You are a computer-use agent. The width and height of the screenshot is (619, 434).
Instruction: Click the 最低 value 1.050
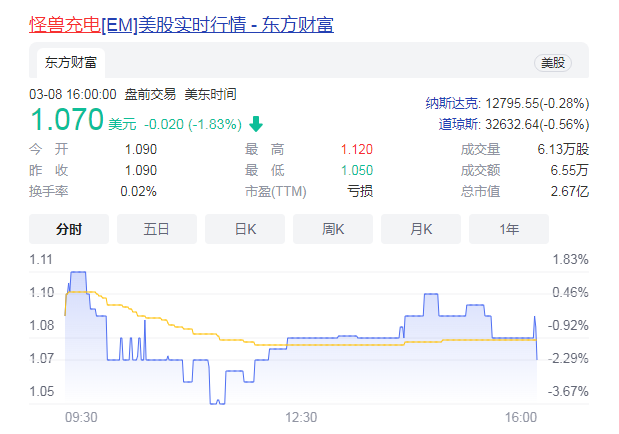tap(357, 171)
